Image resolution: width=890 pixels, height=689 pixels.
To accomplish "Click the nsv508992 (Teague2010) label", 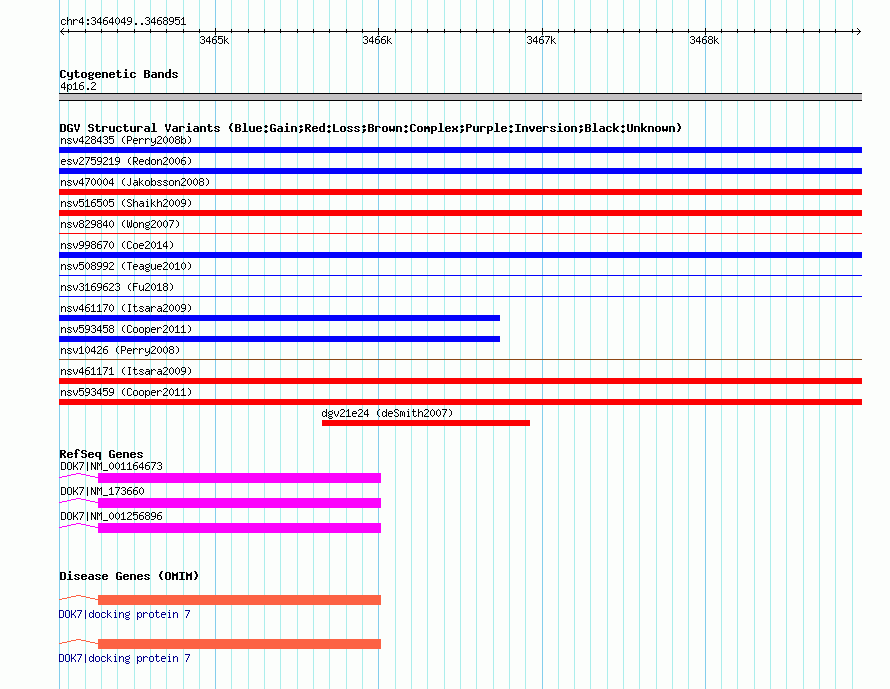I will click(x=126, y=266).
